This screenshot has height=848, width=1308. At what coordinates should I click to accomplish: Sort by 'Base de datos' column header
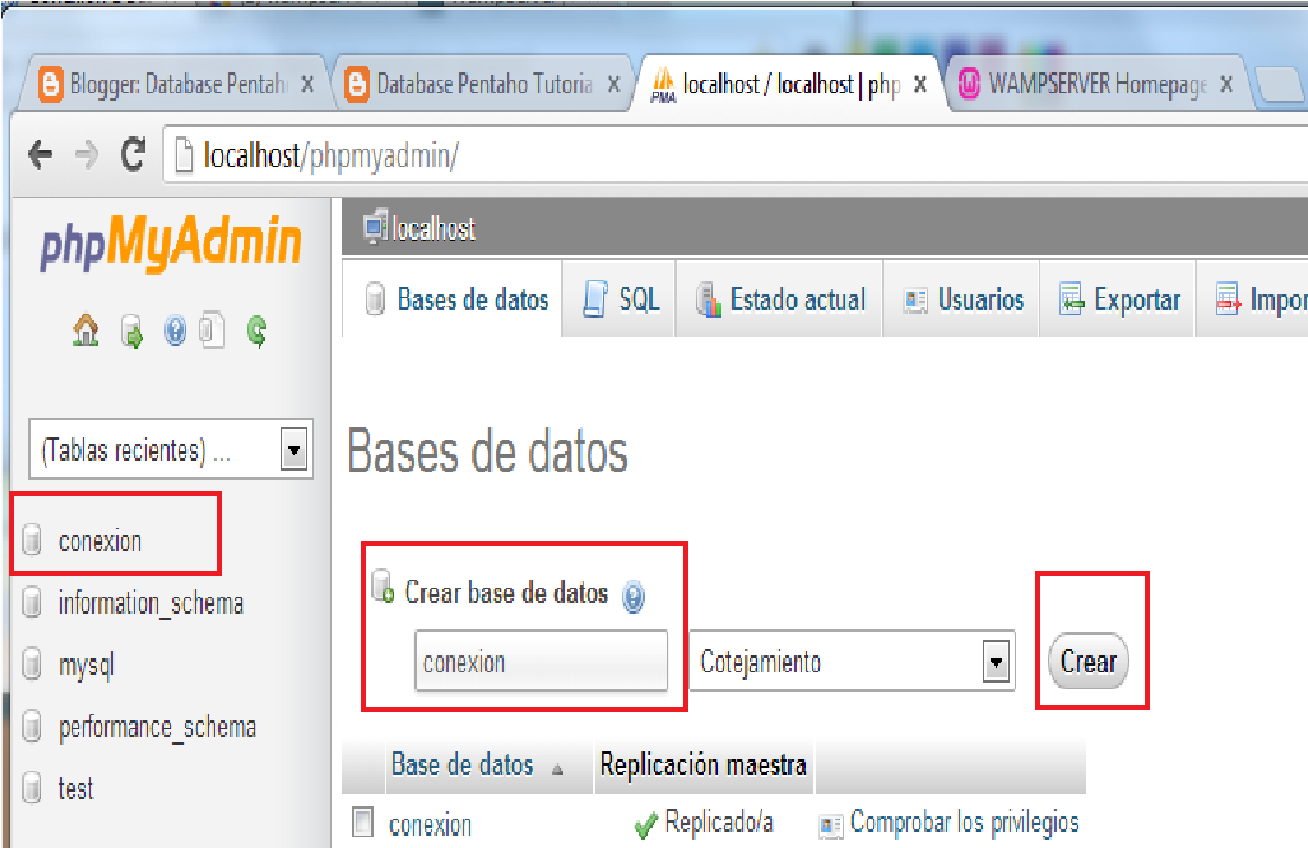[x=463, y=765]
